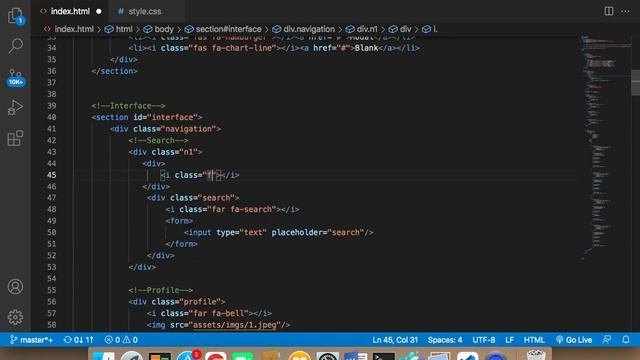The image size is (640, 360).
Task: Click the opening form tag on line 49
Action: [179, 221]
